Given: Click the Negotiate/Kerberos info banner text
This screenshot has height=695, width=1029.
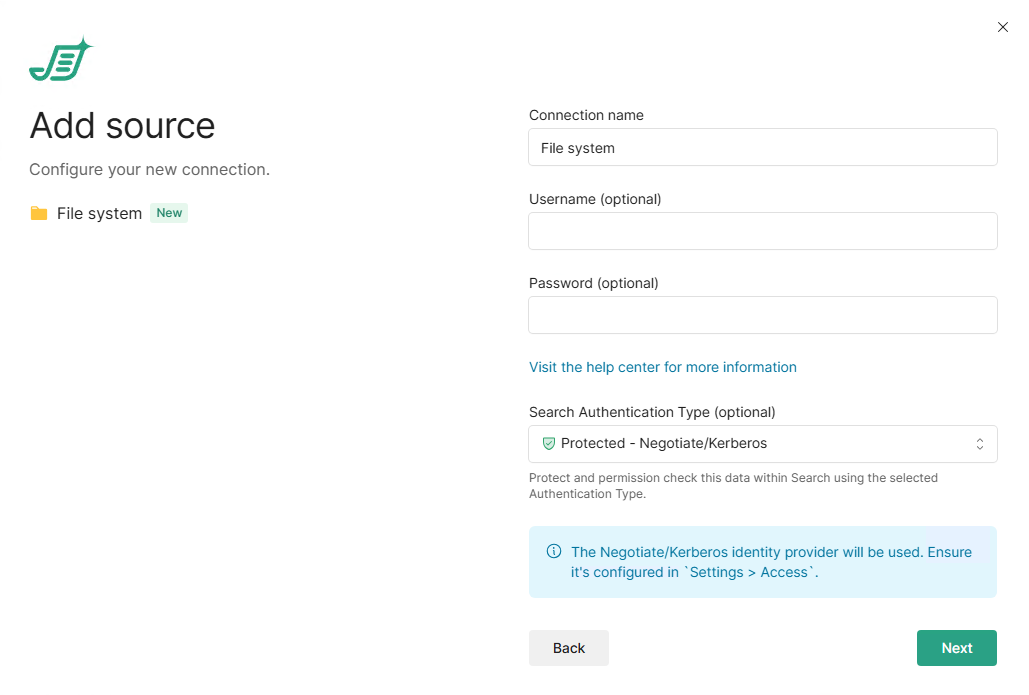Looking at the screenshot, I should pyautogui.click(x=770, y=562).
